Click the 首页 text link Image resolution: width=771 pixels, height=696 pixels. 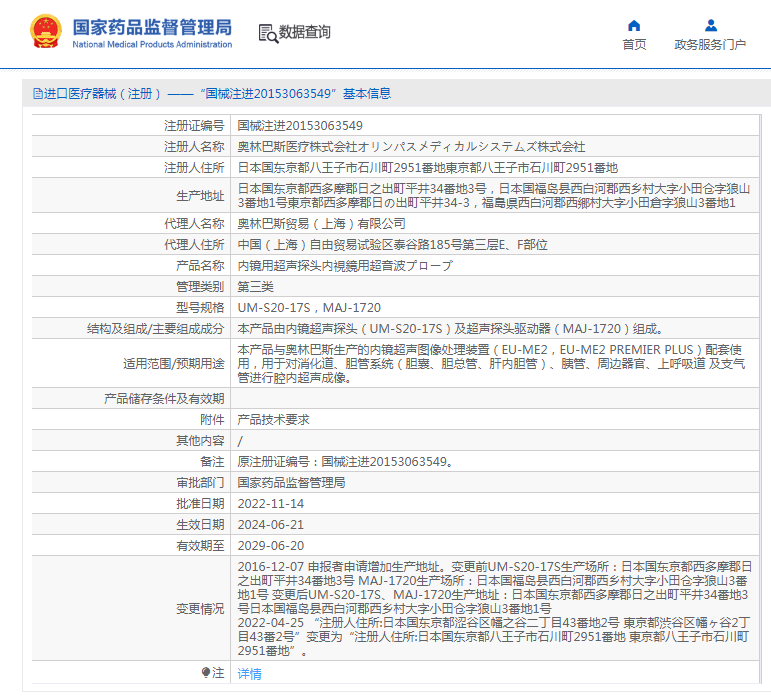[x=634, y=45]
